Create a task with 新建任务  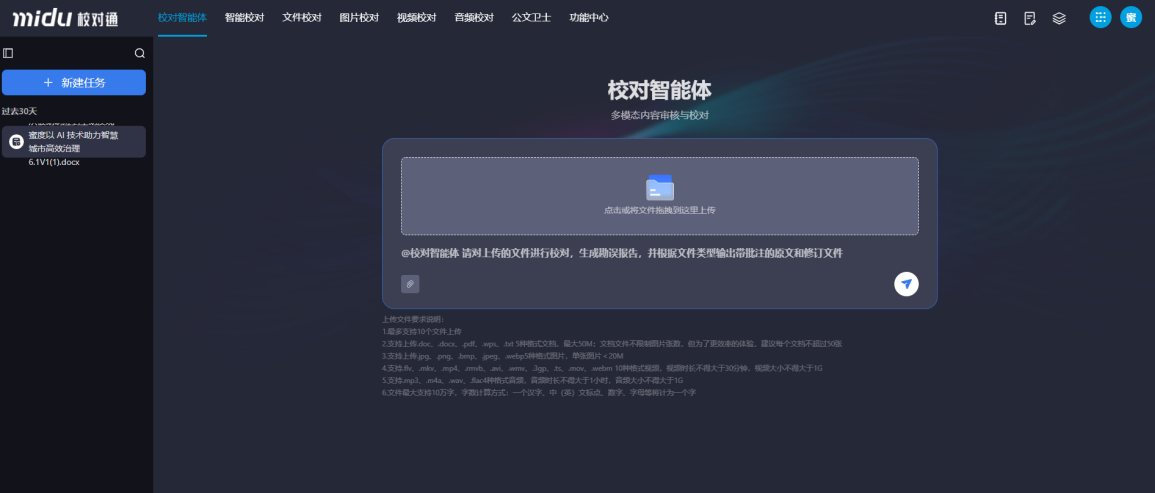[x=74, y=83]
